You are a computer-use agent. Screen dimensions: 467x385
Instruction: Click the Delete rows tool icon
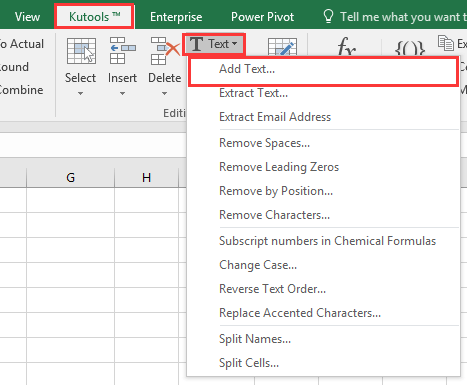(165, 50)
